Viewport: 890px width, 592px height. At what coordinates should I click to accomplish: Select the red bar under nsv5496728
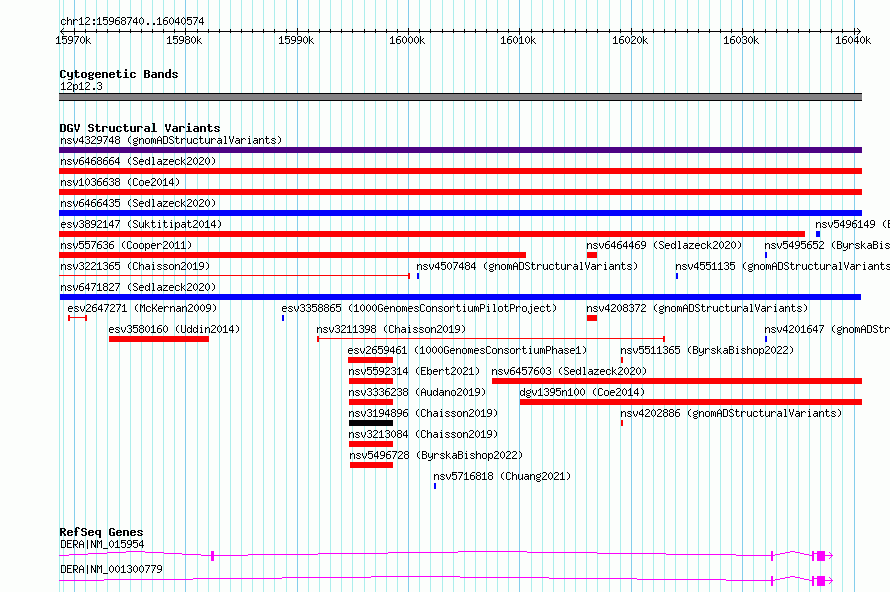pos(371,465)
